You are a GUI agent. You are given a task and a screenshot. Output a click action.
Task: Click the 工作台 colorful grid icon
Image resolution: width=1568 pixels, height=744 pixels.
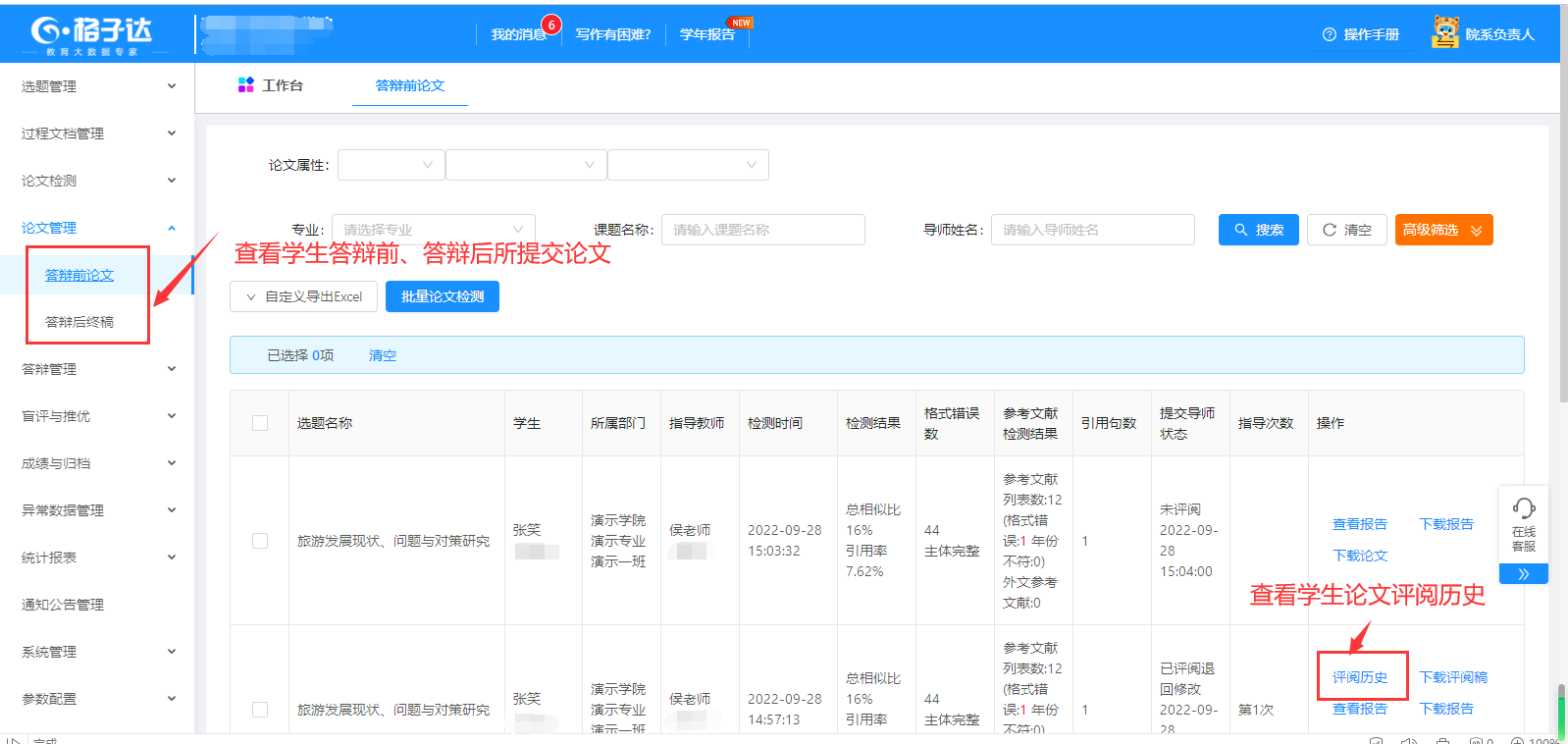(x=246, y=85)
